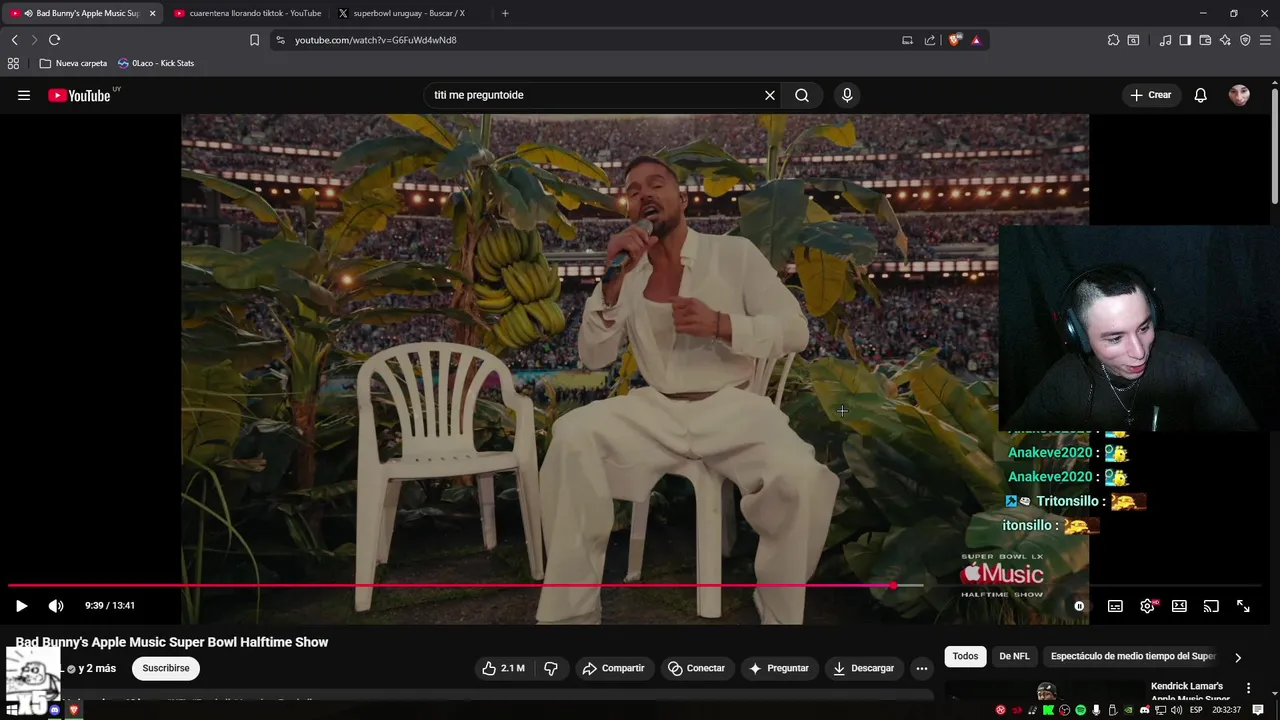Open Brave Wallet icon
Image resolution: width=1280 pixels, height=720 pixels.
point(1205,40)
